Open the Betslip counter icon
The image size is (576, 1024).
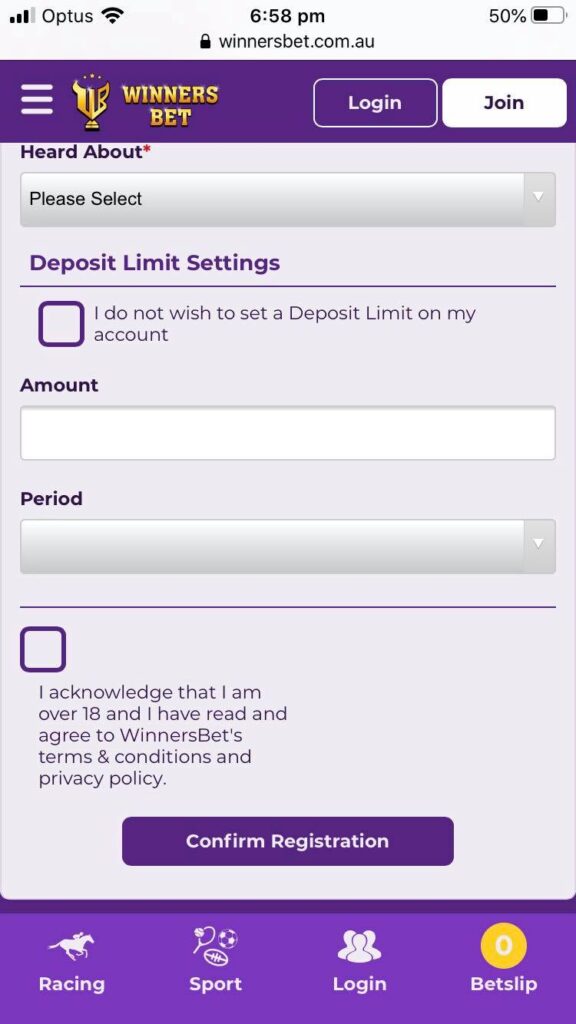pyautogui.click(x=503, y=943)
